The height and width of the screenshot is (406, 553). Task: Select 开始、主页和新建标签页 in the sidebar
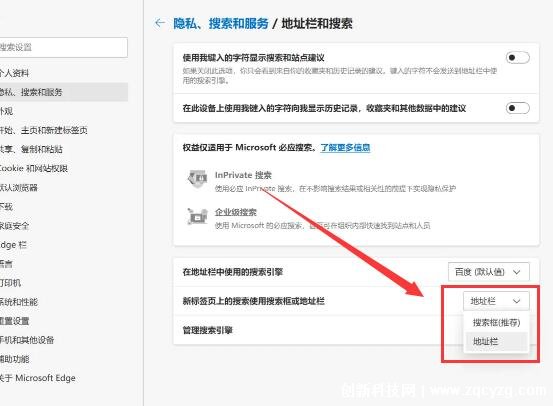click(x=63, y=130)
